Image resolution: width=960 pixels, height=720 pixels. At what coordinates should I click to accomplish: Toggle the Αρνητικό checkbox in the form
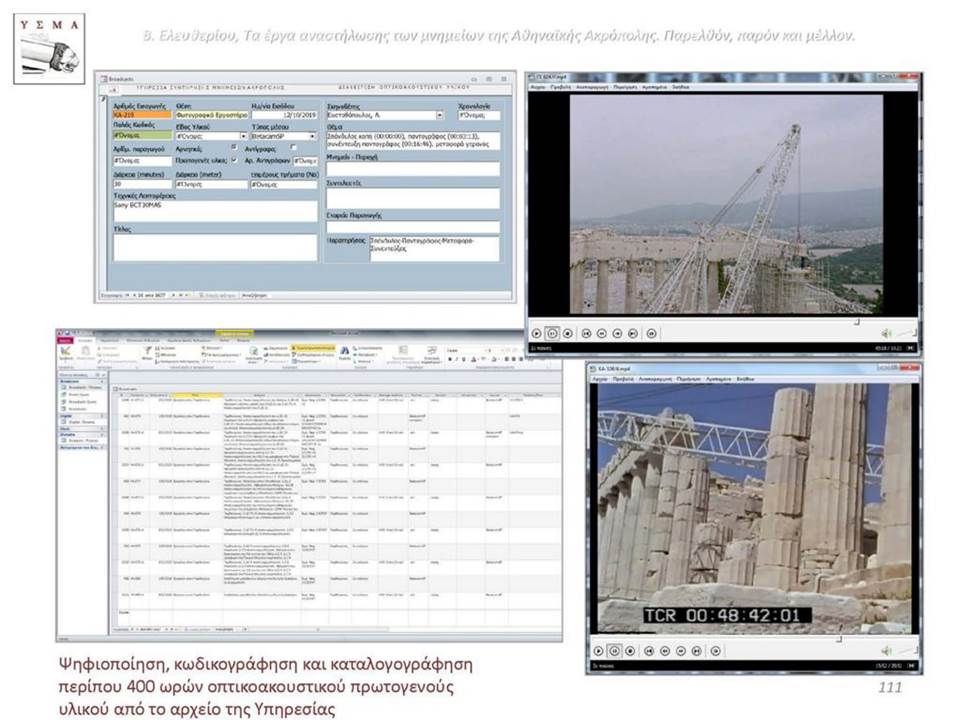point(234,148)
